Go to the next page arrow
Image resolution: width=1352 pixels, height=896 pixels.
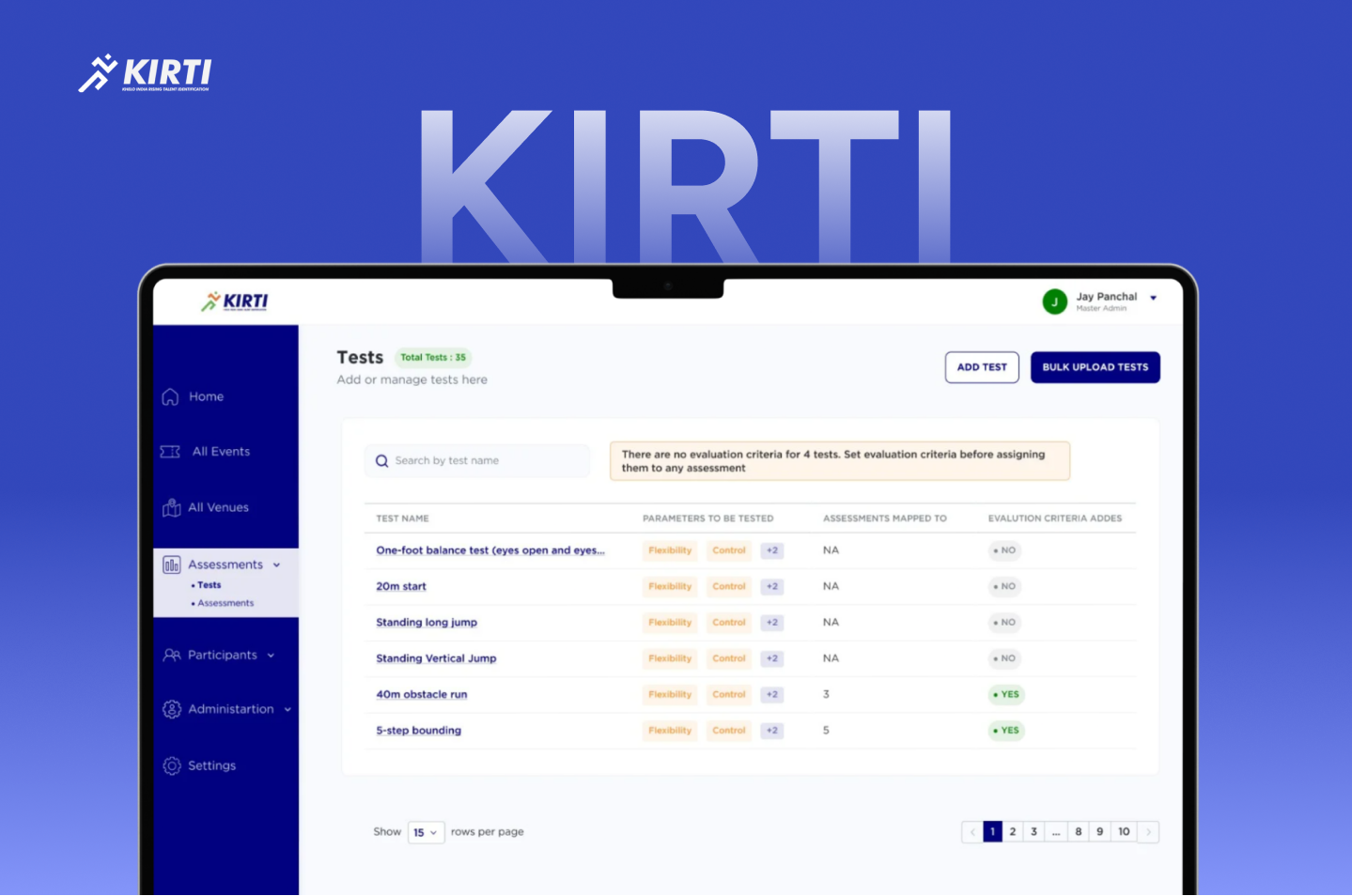tap(1148, 832)
